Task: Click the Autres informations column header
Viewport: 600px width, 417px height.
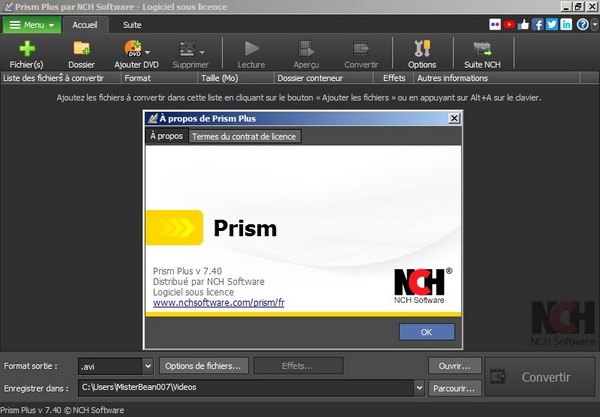Action: [x=497, y=78]
